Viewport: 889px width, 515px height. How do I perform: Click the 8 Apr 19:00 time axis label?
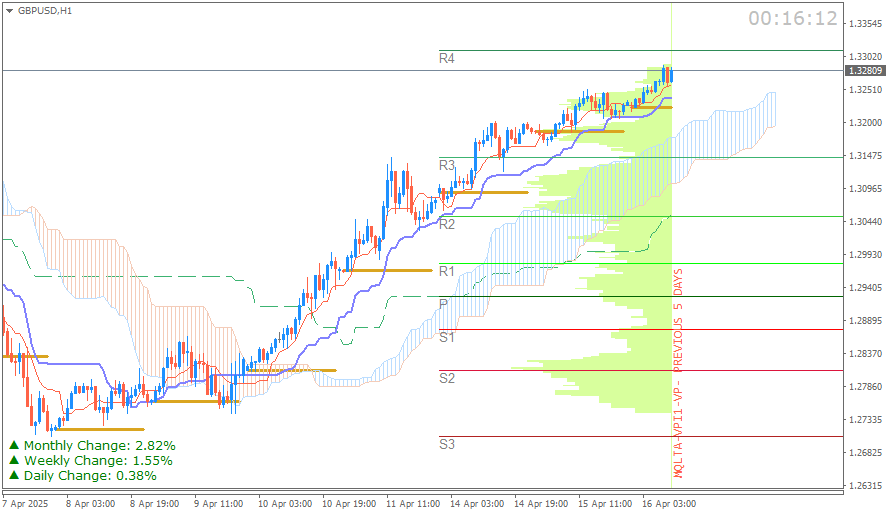point(154,504)
